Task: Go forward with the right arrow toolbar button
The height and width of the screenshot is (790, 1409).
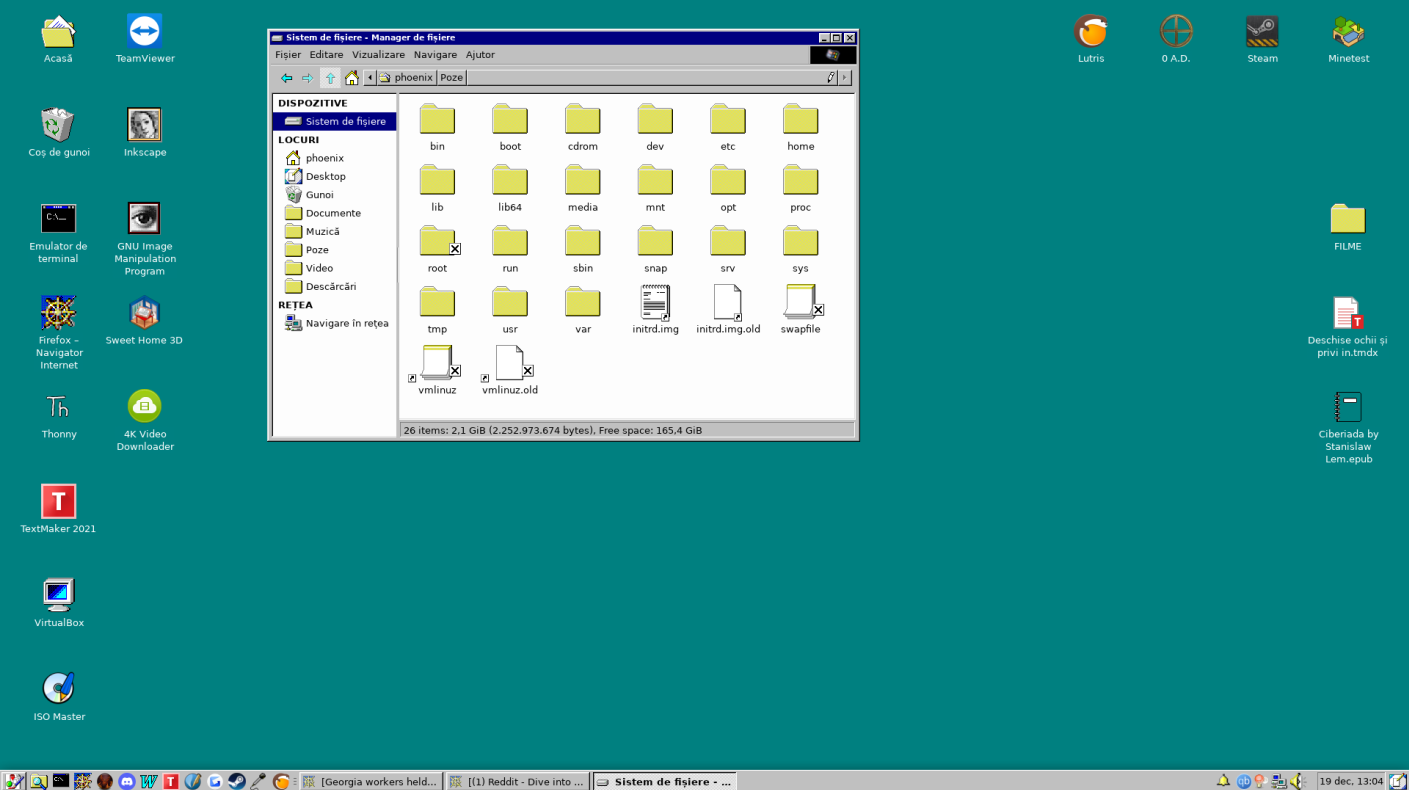Action: coord(308,78)
